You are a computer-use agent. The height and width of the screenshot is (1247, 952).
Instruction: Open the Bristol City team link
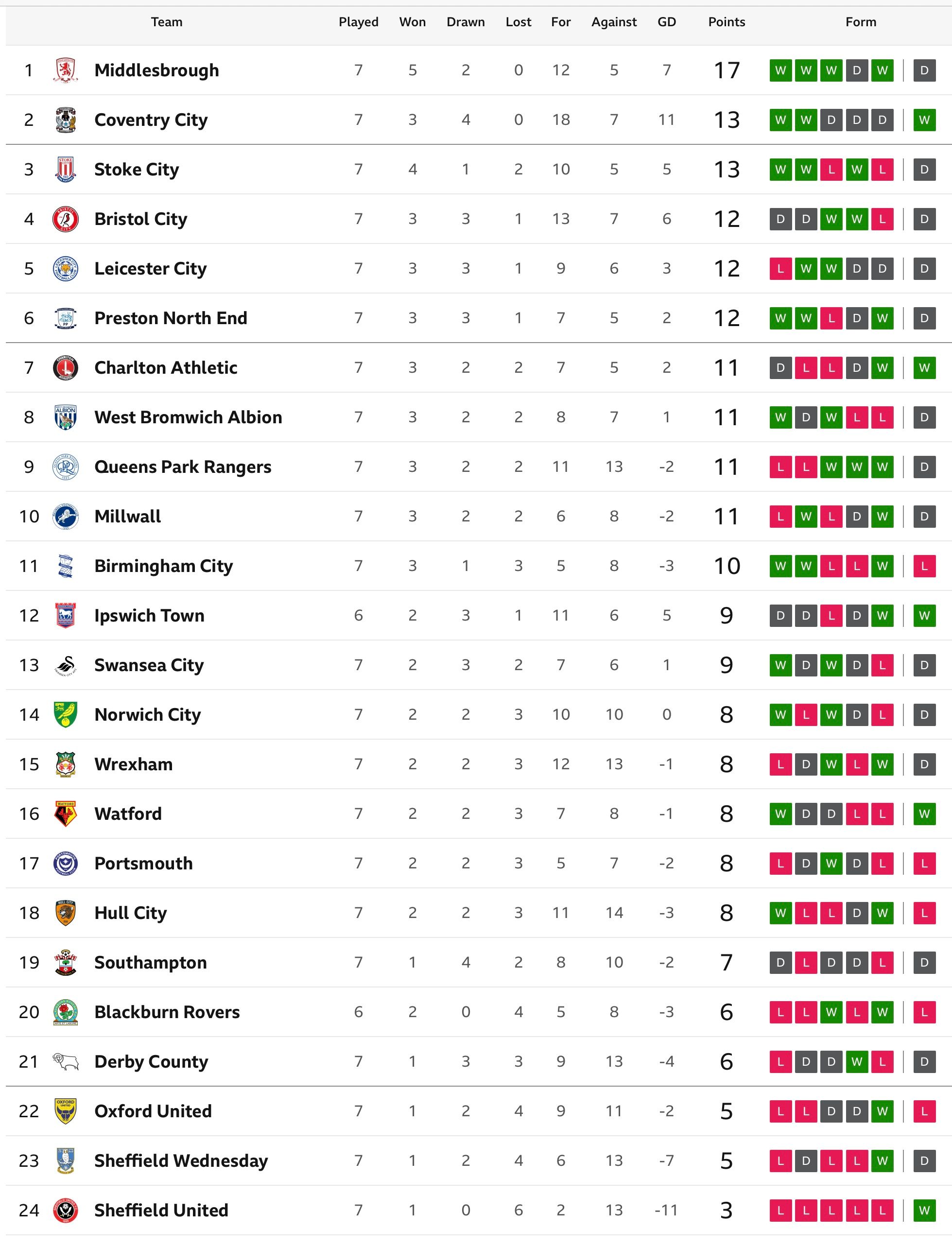[140, 219]
